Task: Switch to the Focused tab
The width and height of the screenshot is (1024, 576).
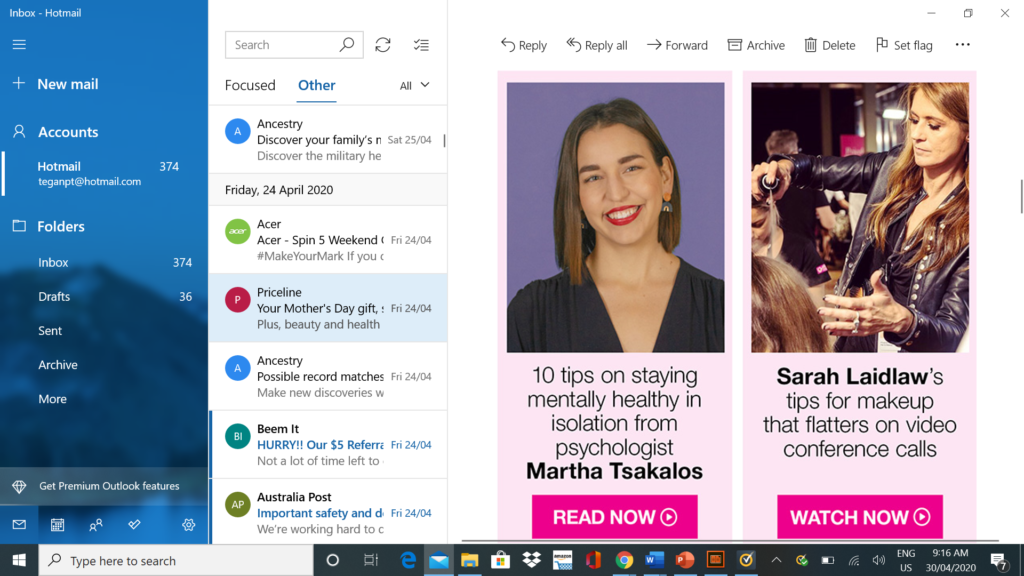Action: click(x=250, y=85)
